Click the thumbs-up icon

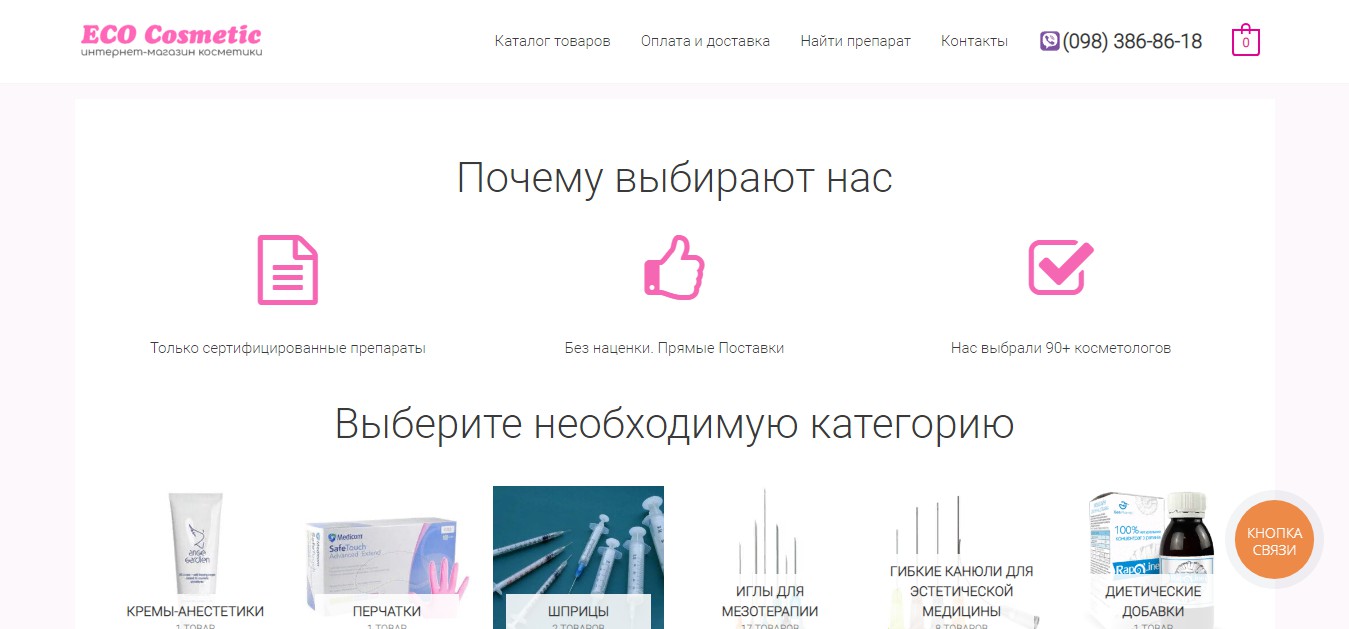(x=674, y=267)
